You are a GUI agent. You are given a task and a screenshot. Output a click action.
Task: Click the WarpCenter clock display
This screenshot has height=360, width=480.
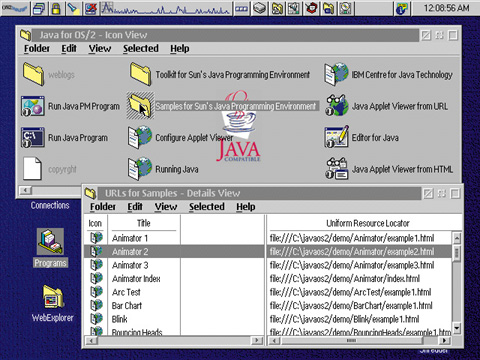446,8
